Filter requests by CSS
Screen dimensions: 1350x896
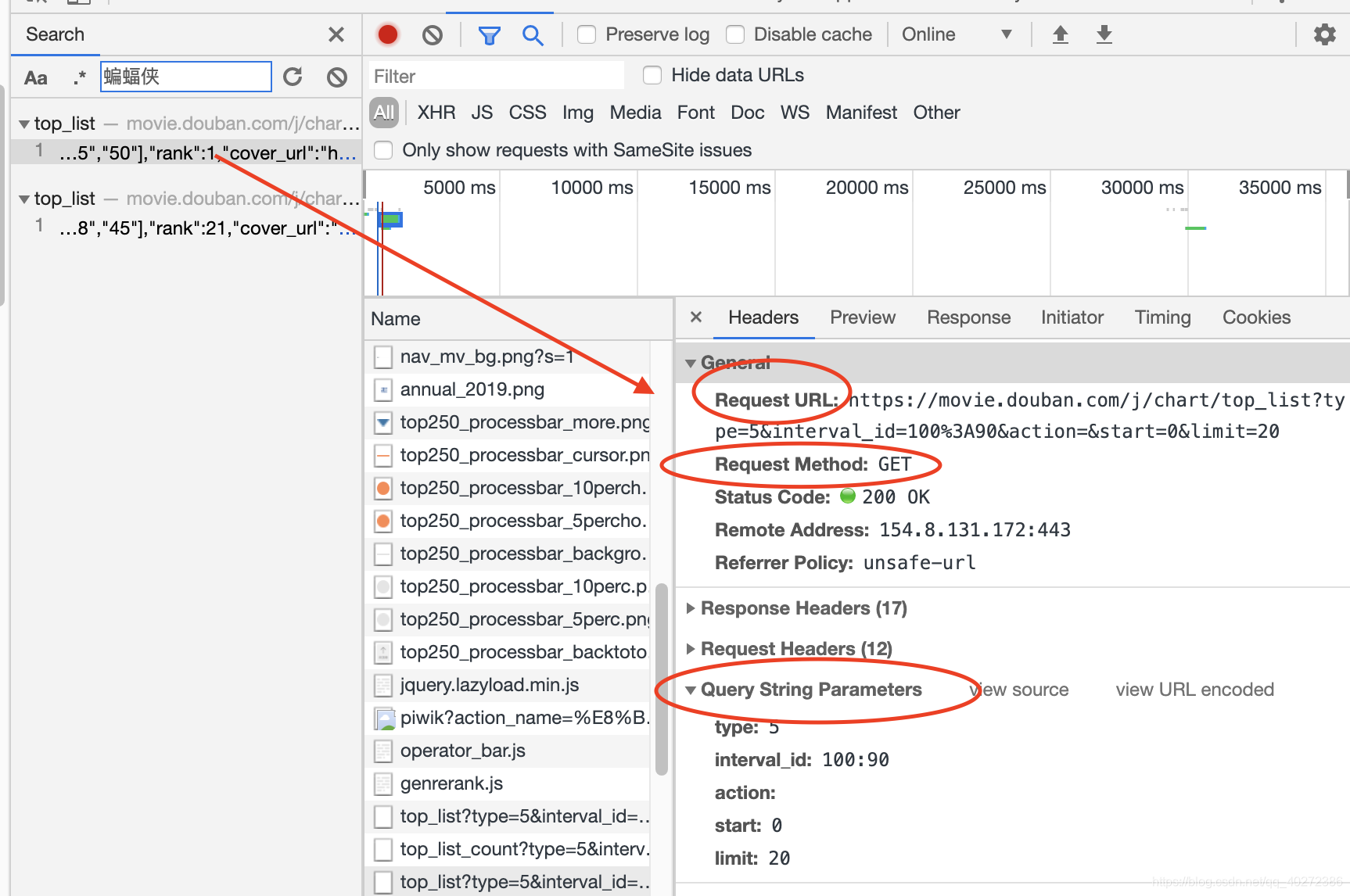coord(527,113)
